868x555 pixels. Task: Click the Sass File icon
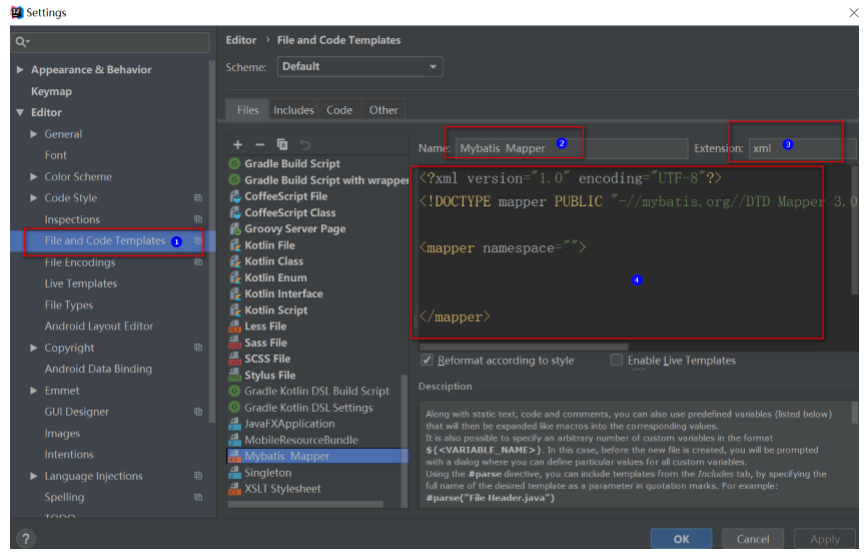coord(235,343)
